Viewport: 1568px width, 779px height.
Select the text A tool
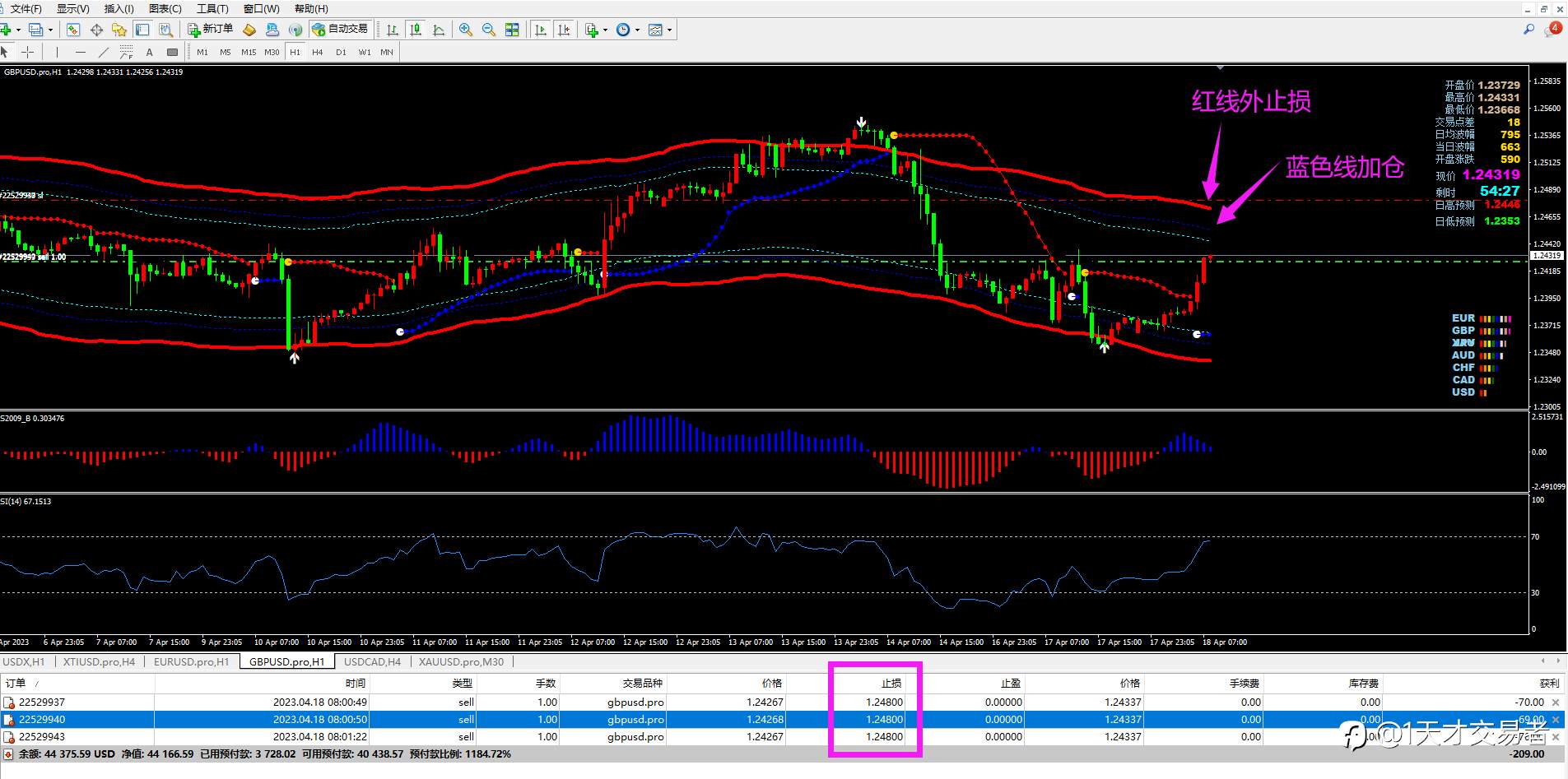pos(149,52)
